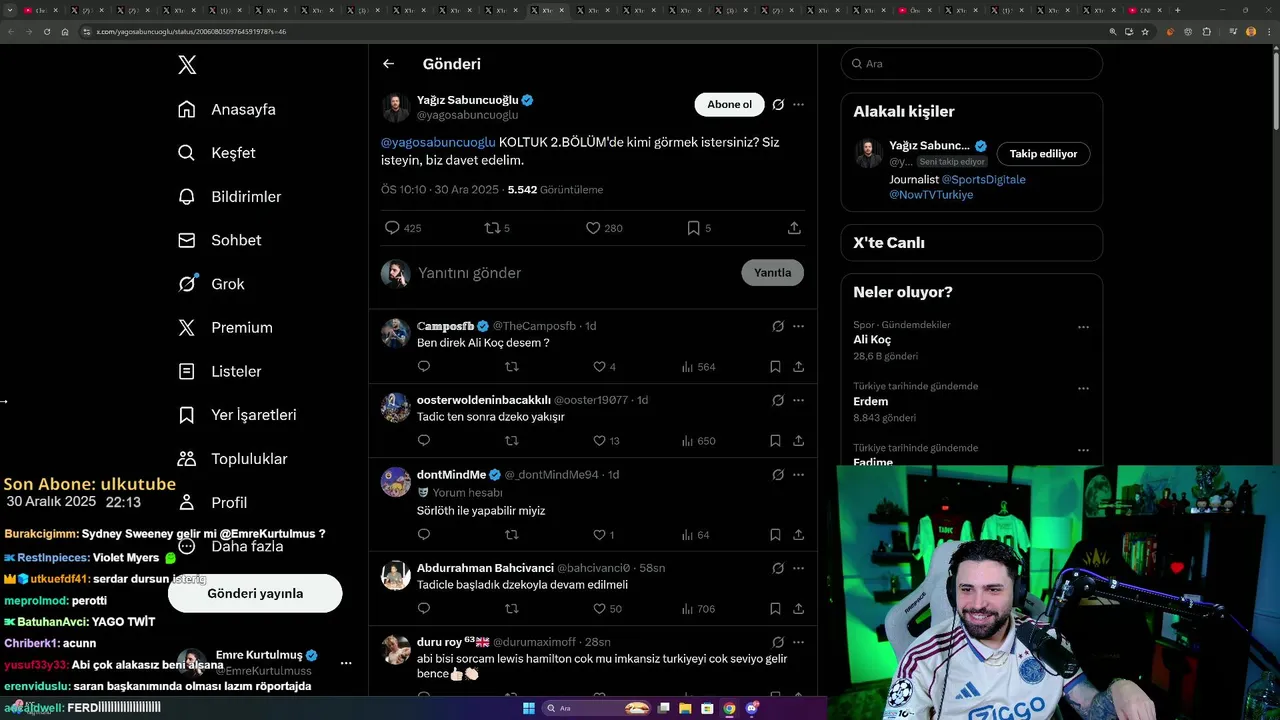Open more options on dontMindMe reply
The width and height of the screenshot is (1280, 720).
coord(798,474)
